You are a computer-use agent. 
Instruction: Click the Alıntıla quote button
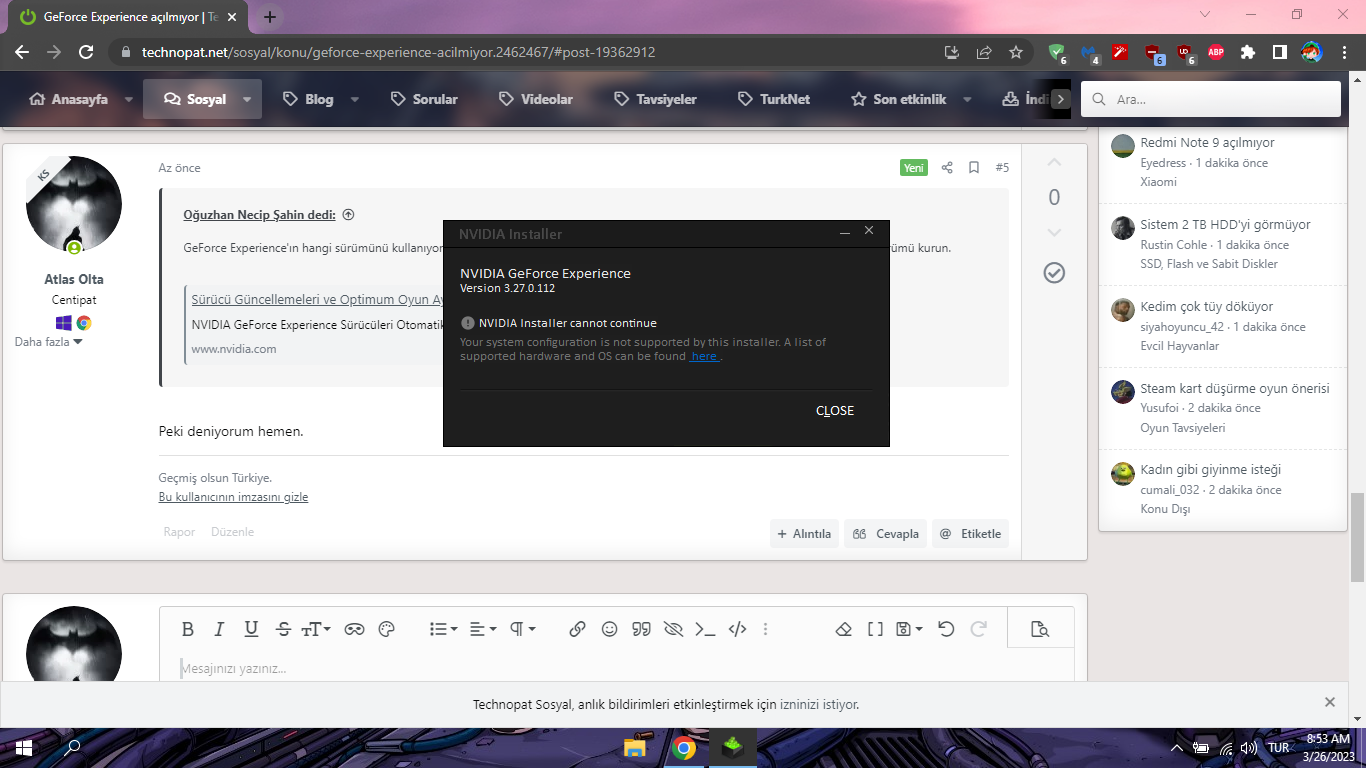pyautogui.click(x=805, y=534)
